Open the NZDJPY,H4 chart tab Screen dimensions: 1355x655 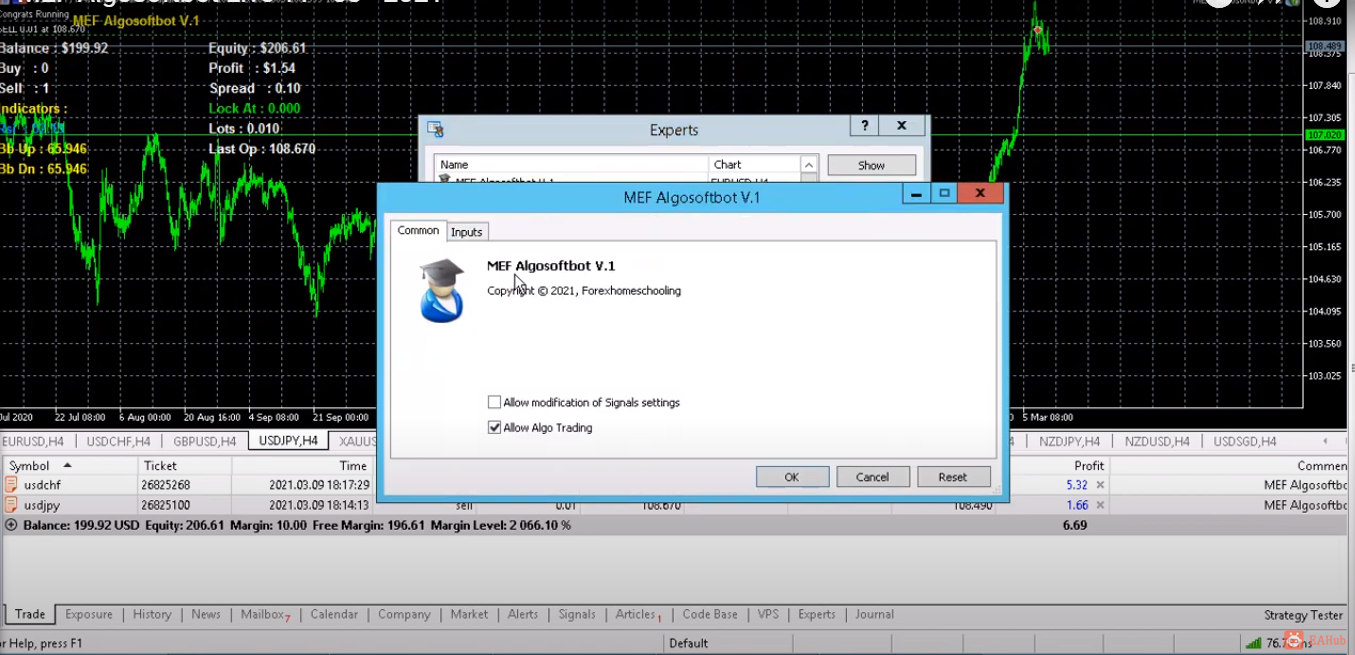1069,441
